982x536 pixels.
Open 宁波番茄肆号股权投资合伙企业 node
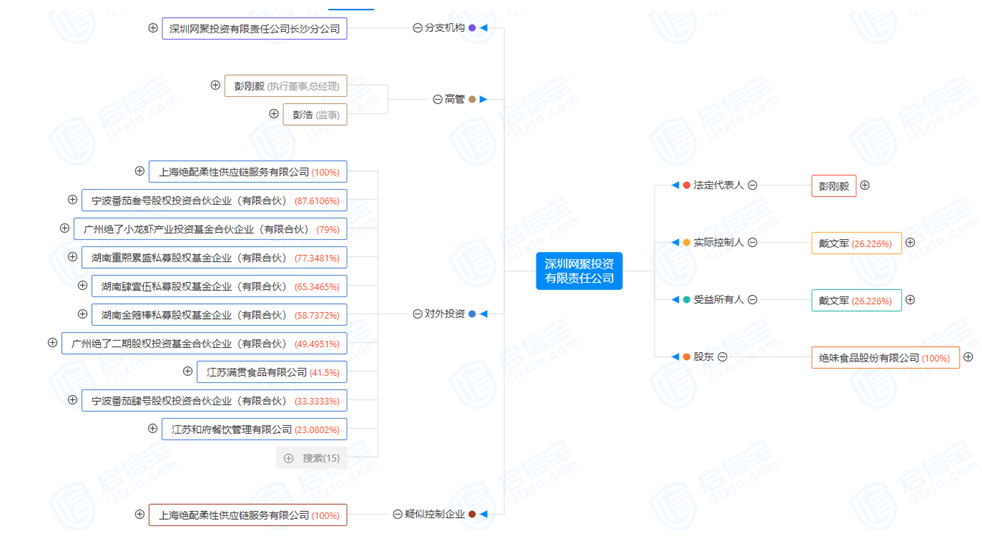[x=214, y=401]
